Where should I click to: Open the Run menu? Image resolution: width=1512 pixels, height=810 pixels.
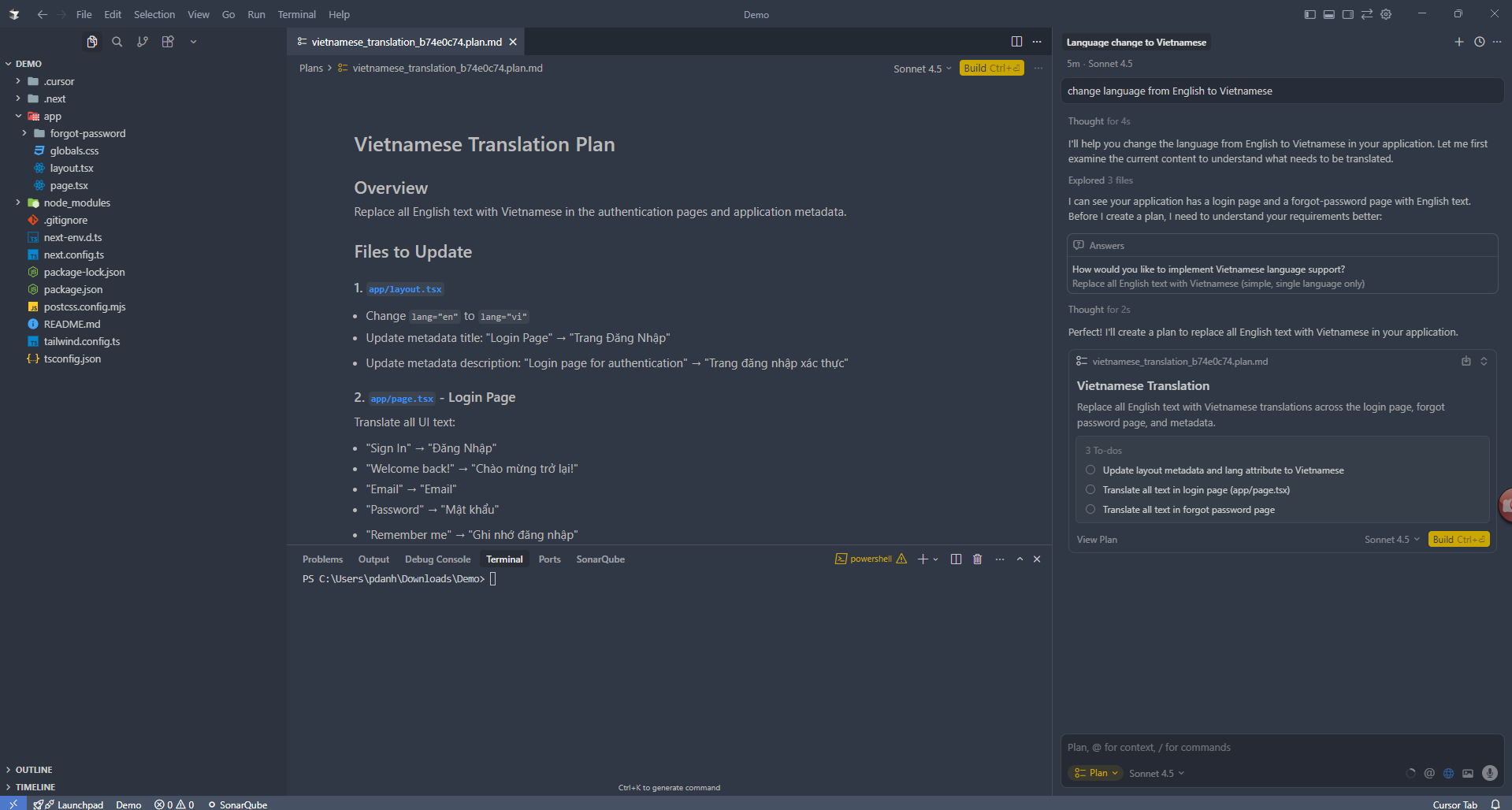[255, 14]
